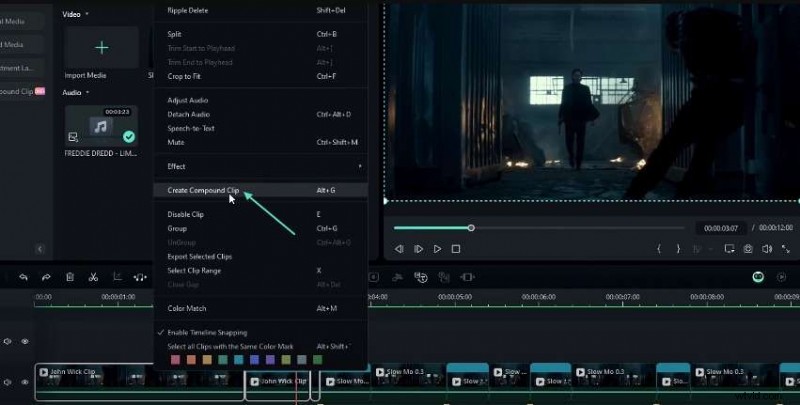The image size is (800, 405).
Task: Set the mark in point brace
Action: pos(659,248)
